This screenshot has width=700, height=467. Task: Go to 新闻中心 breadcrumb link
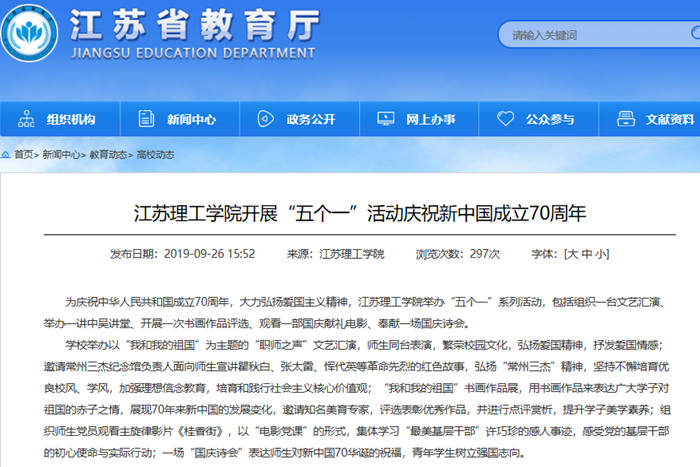[x=61, y=154]
